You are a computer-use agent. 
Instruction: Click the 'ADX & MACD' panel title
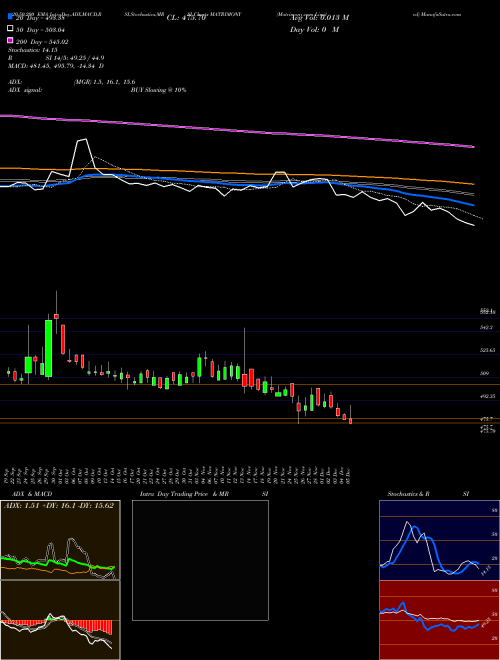32,494
